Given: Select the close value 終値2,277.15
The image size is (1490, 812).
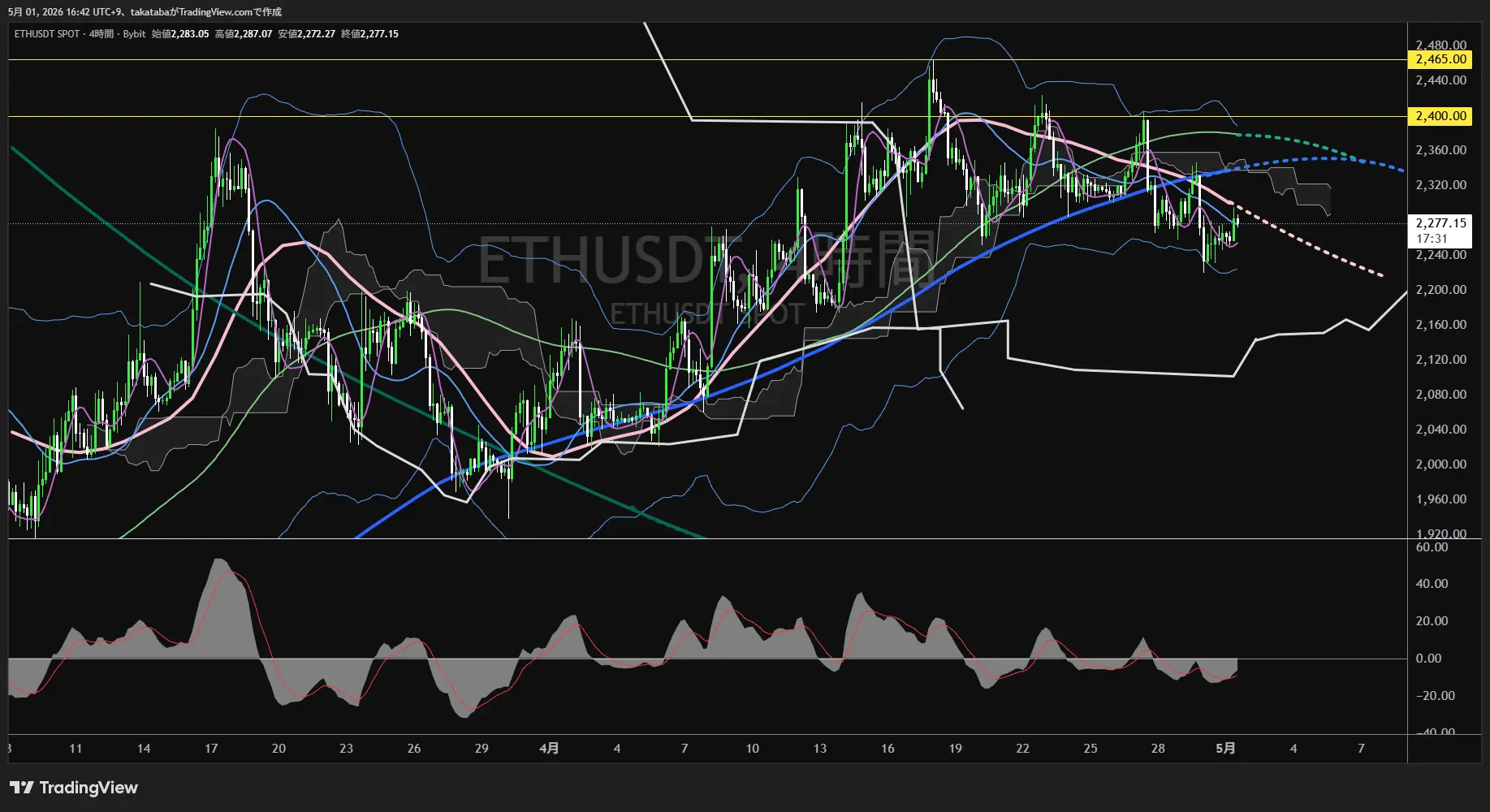Looking at the screenshot, I should (x=370, y=34).
